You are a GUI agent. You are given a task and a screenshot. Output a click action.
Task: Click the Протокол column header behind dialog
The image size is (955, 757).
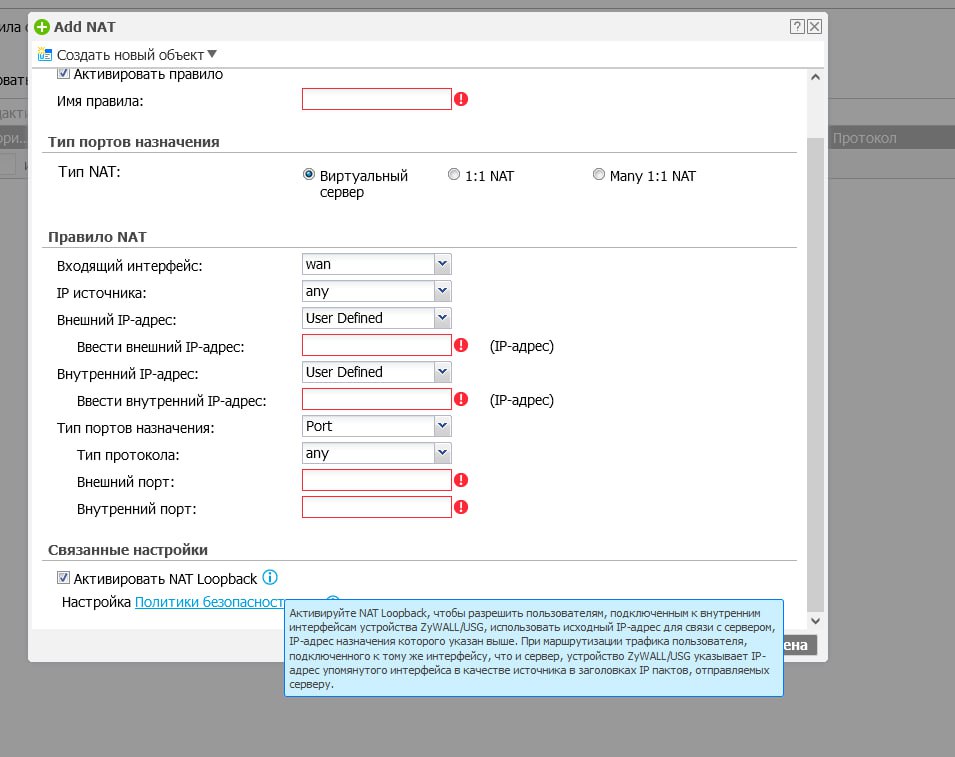point(864,138)
